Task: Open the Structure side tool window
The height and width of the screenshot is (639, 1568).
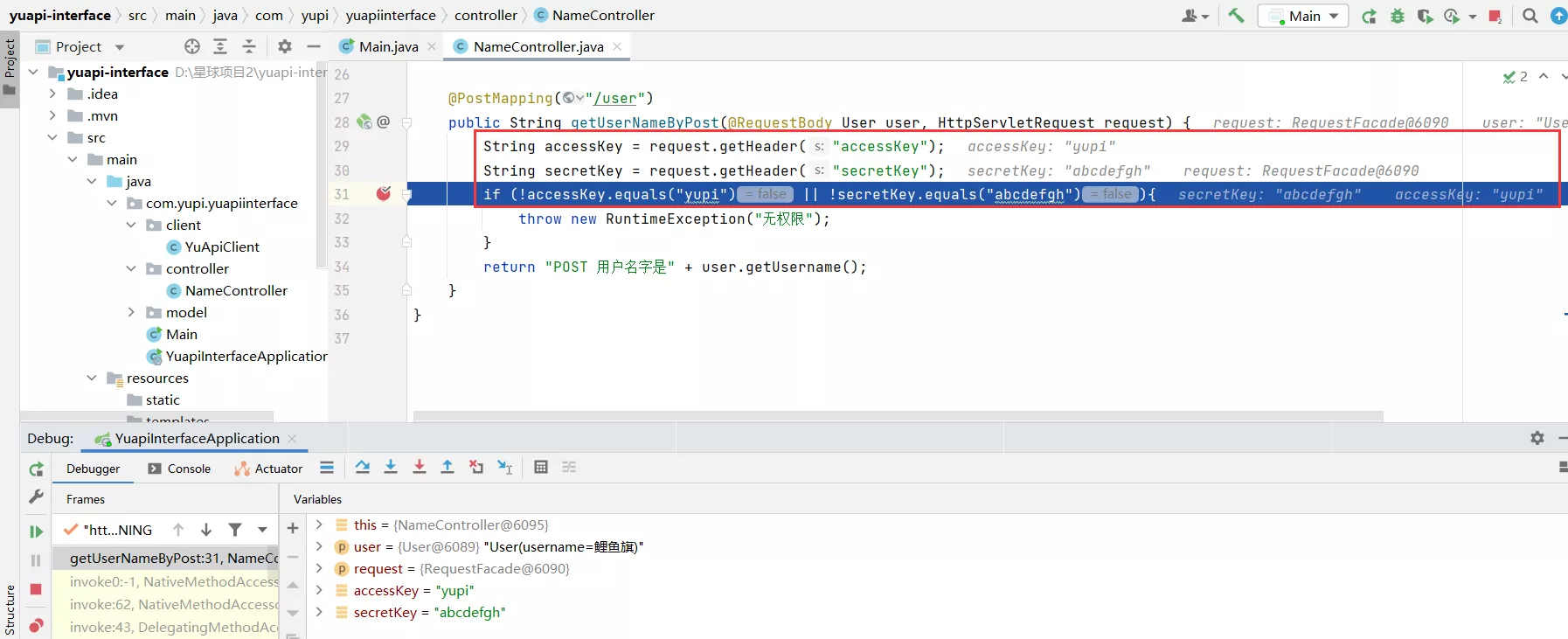Action: [x=10, y=609]
